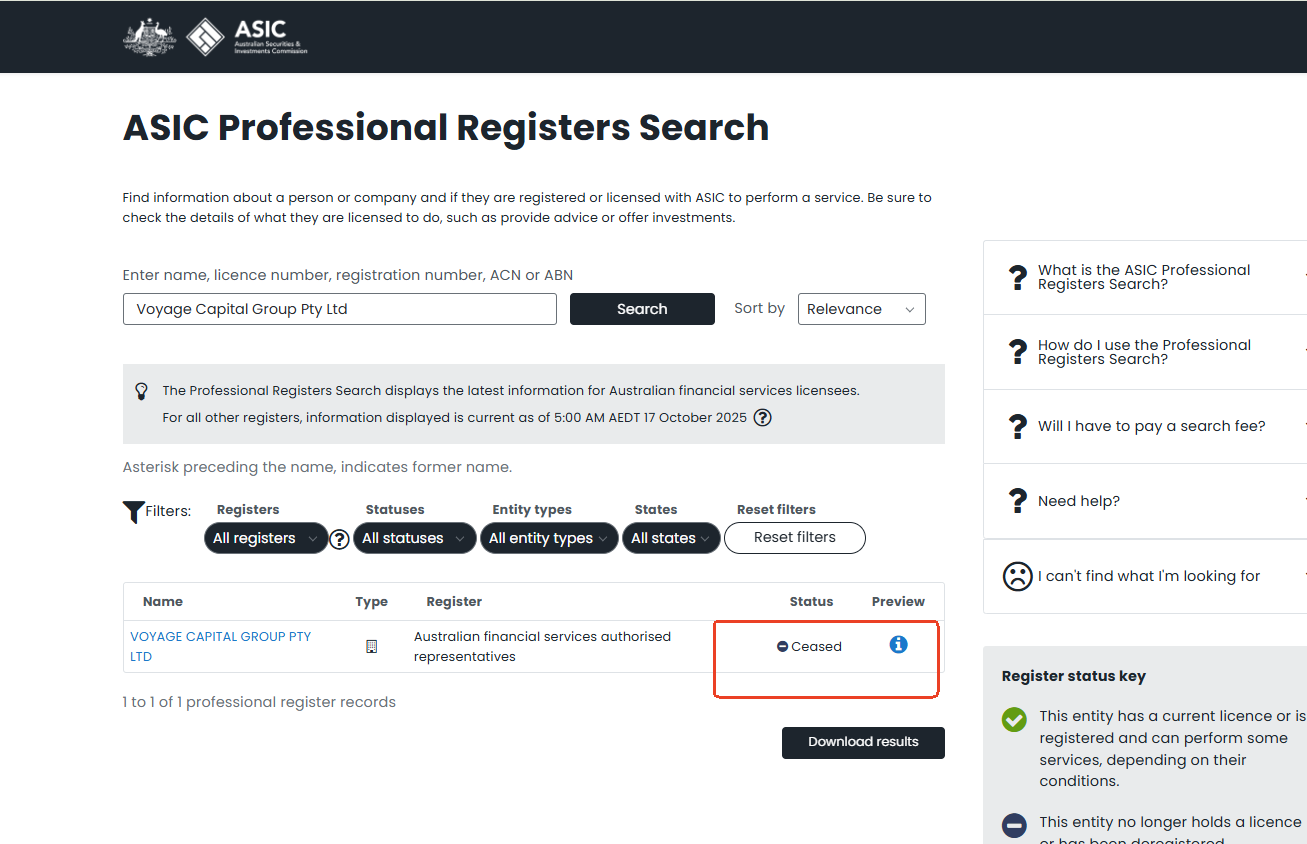
Task: Click the Australian coat of arms emblem
Action: (x=149, y=37)
